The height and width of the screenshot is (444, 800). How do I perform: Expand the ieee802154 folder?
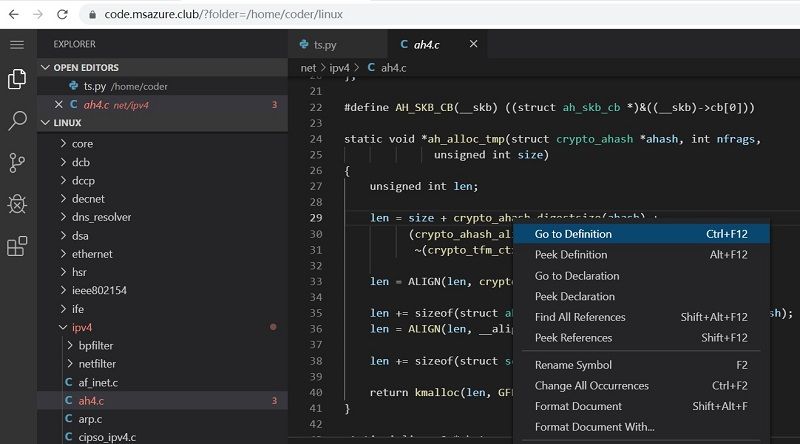[x=63, y=290]
